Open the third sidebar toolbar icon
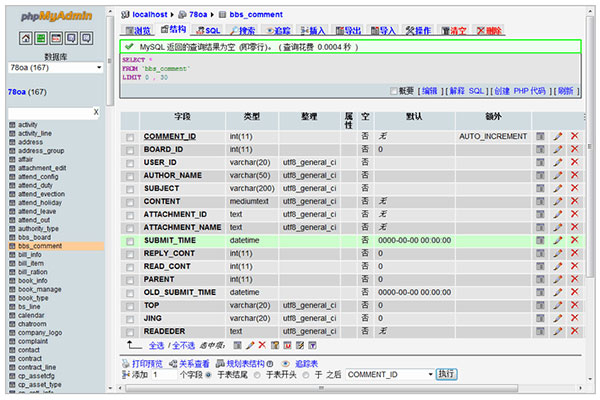Image resolution: width=600 pixels, height=400 pixels. [x=56, y=38]
